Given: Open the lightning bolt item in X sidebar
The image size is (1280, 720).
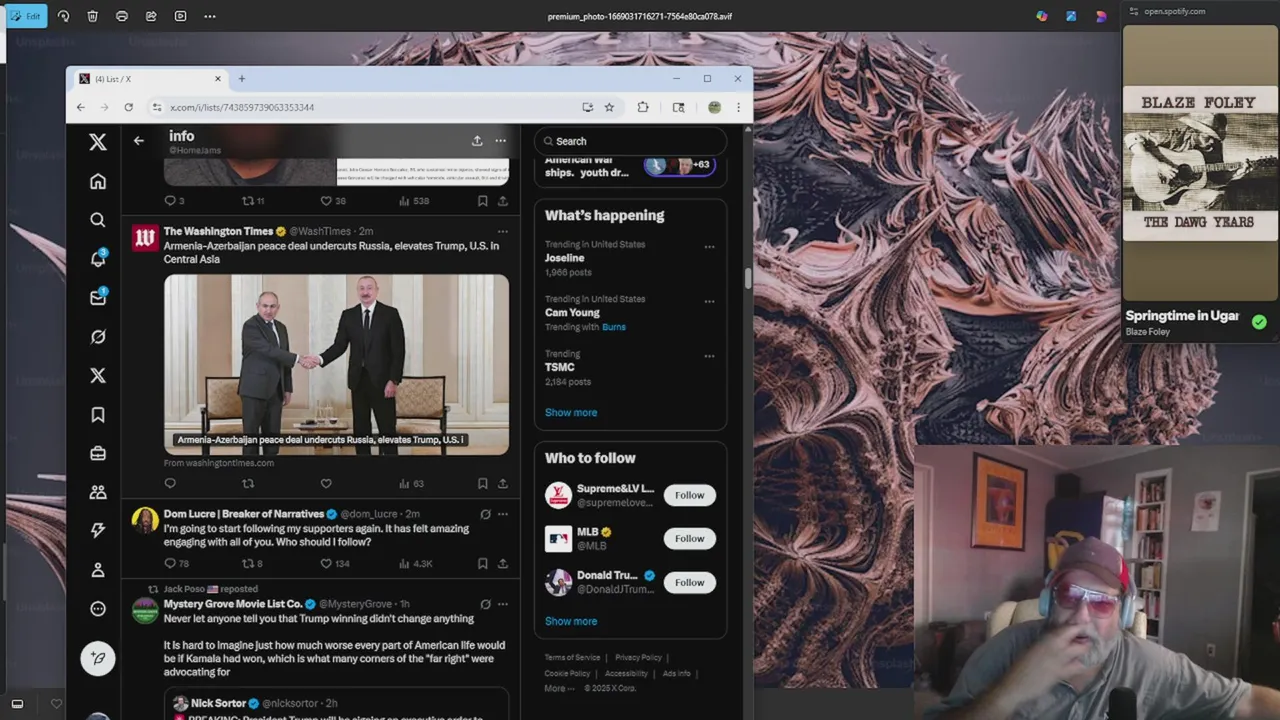Looking at the screenshot, I should pos(98,531).
